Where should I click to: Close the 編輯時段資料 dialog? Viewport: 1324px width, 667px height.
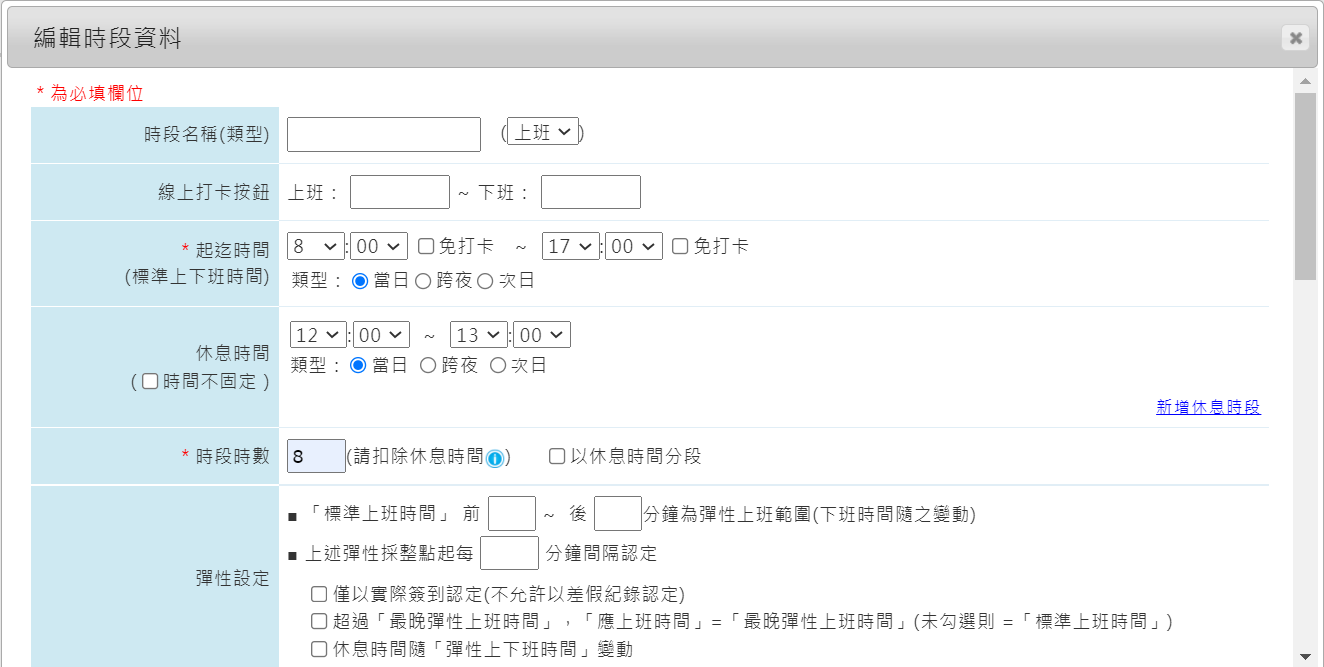click(1295, 38)
